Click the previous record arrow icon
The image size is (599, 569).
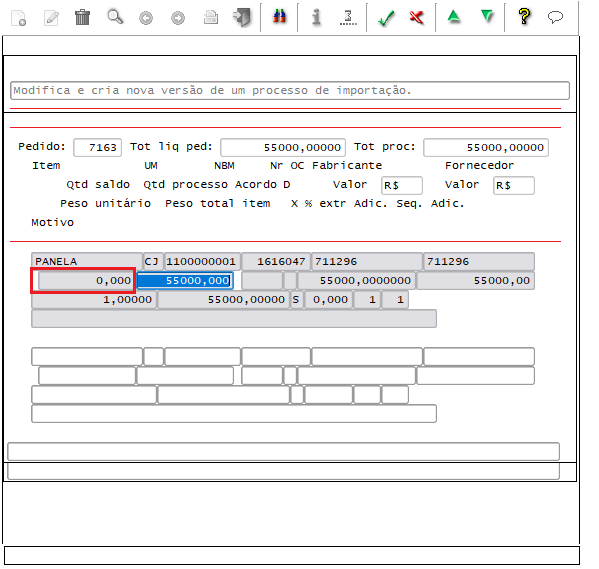pyautogui.click(x=146, y=18)
